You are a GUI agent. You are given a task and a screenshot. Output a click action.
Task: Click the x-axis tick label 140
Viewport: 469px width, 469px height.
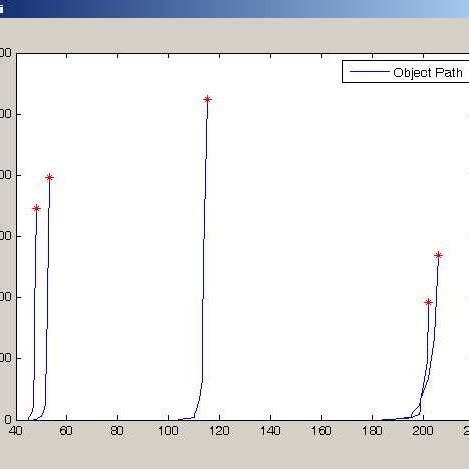[270, 431]
